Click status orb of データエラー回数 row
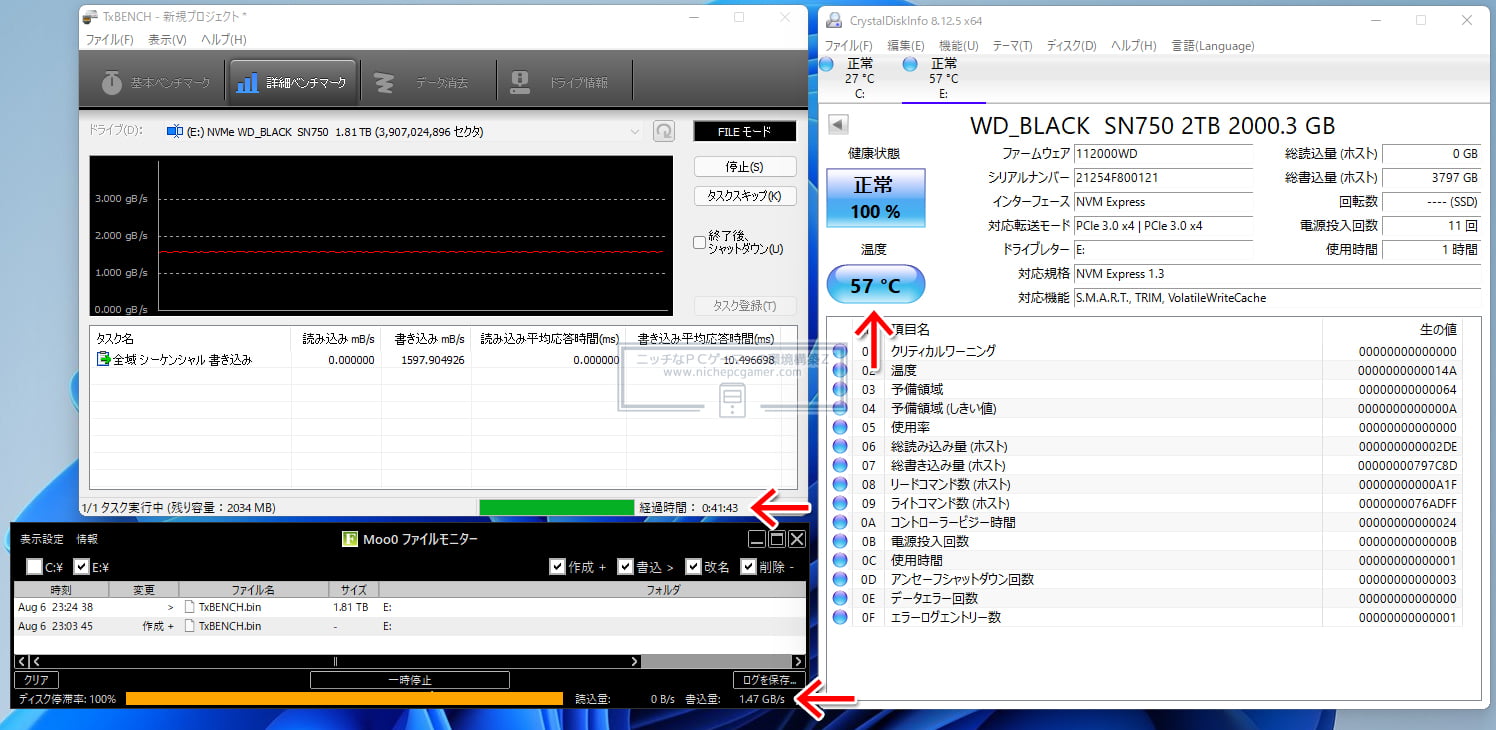Screen dimensions: 1496x730 [x=840, y=598]
